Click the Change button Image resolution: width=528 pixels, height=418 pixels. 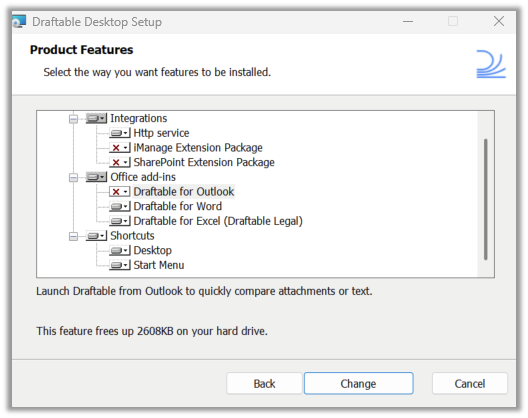point(359,383)
